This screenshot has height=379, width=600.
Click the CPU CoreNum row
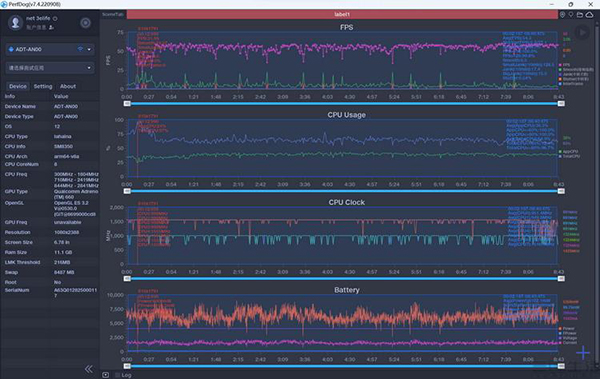50,164
